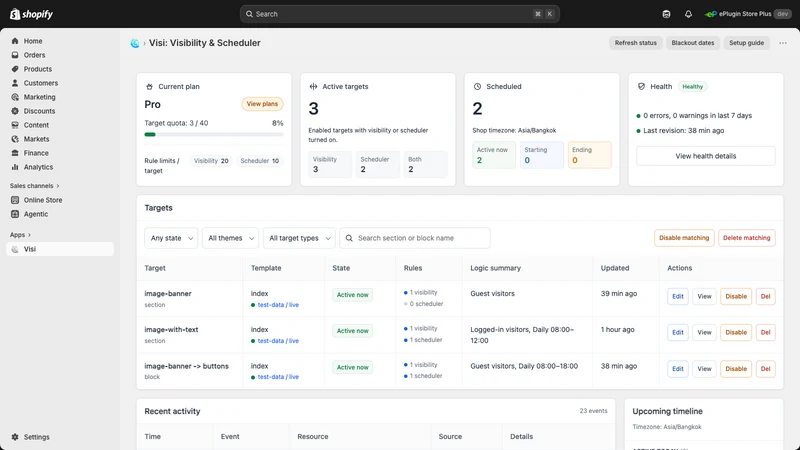The height and width of the screenshot is (450, 800).
Task: Click the 23 events label
Action: tap(593, 411)
